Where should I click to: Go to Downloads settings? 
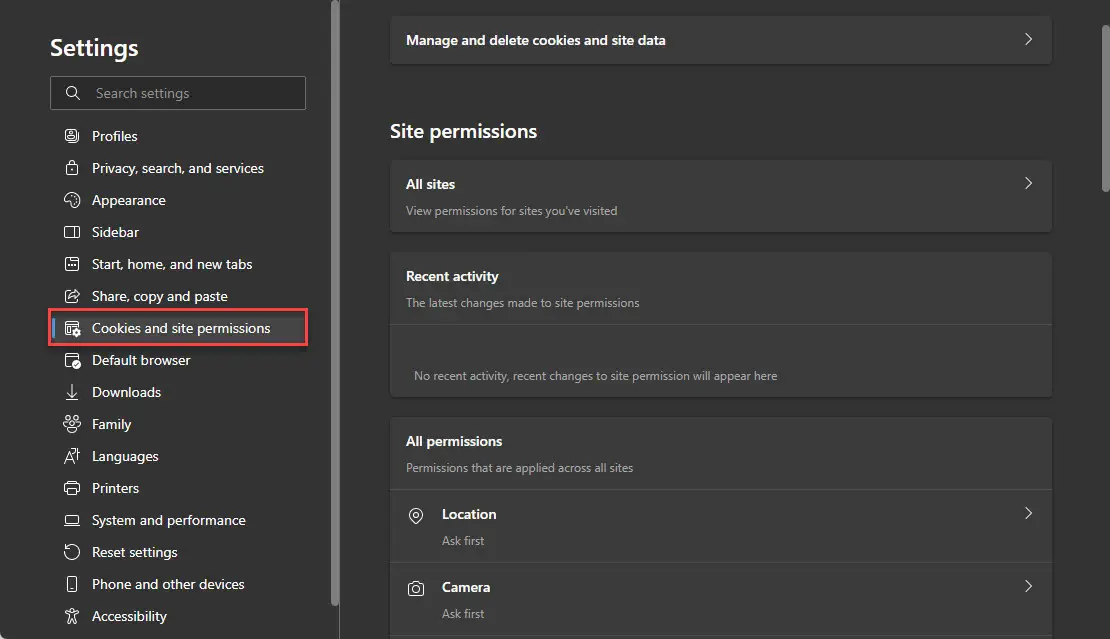point(178,392)
